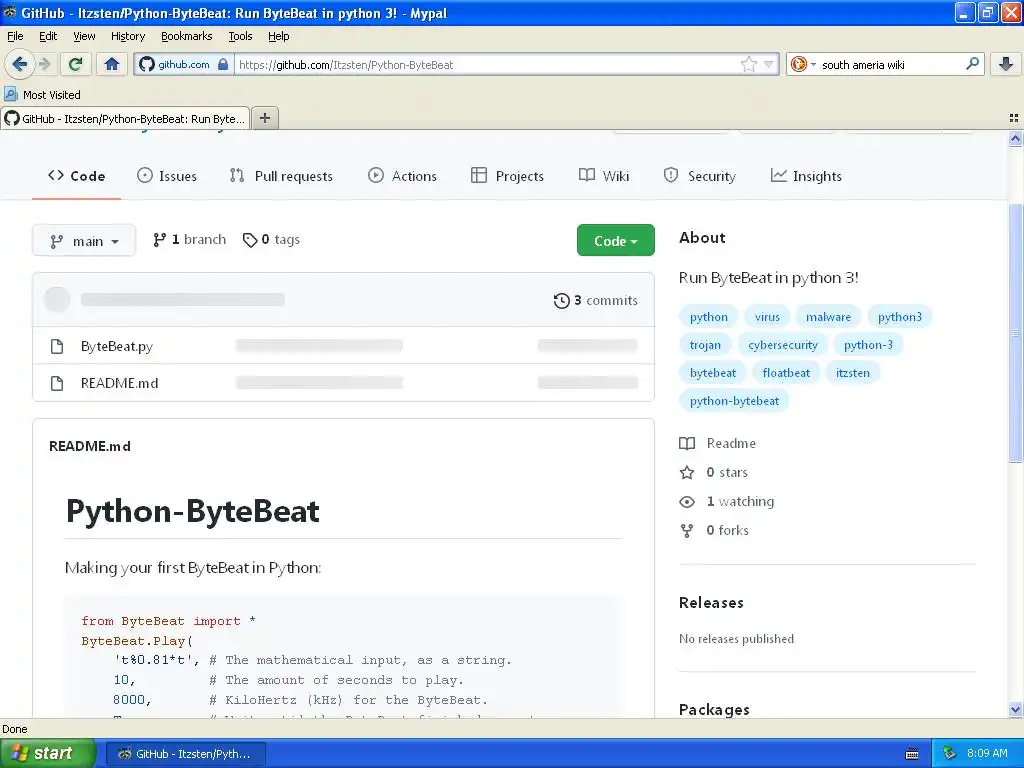This screenshot has height=768, width=1024.
Task: Click the Most Visited bookmarks folder
Action: 43,94
